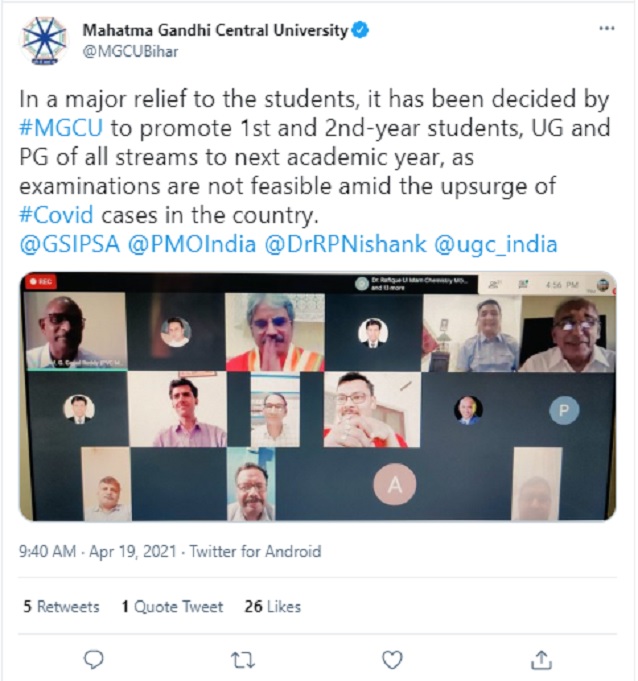View the 26 Likes list
Image resolution: width=638 pixels, height=681 pixels.
(x=272, y=606)
